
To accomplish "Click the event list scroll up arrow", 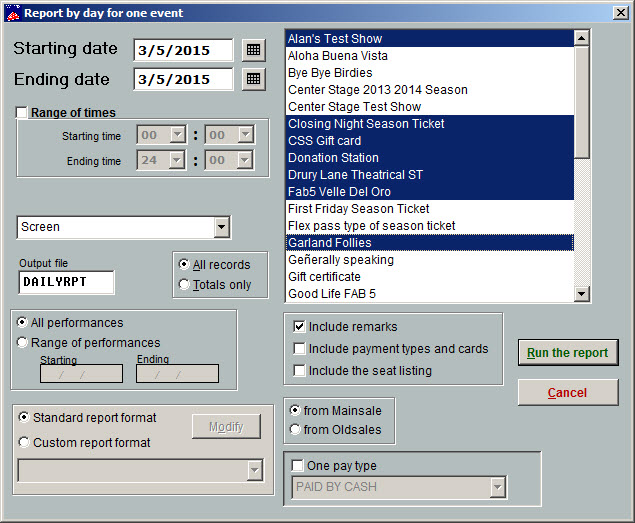I will pos(582,38).
